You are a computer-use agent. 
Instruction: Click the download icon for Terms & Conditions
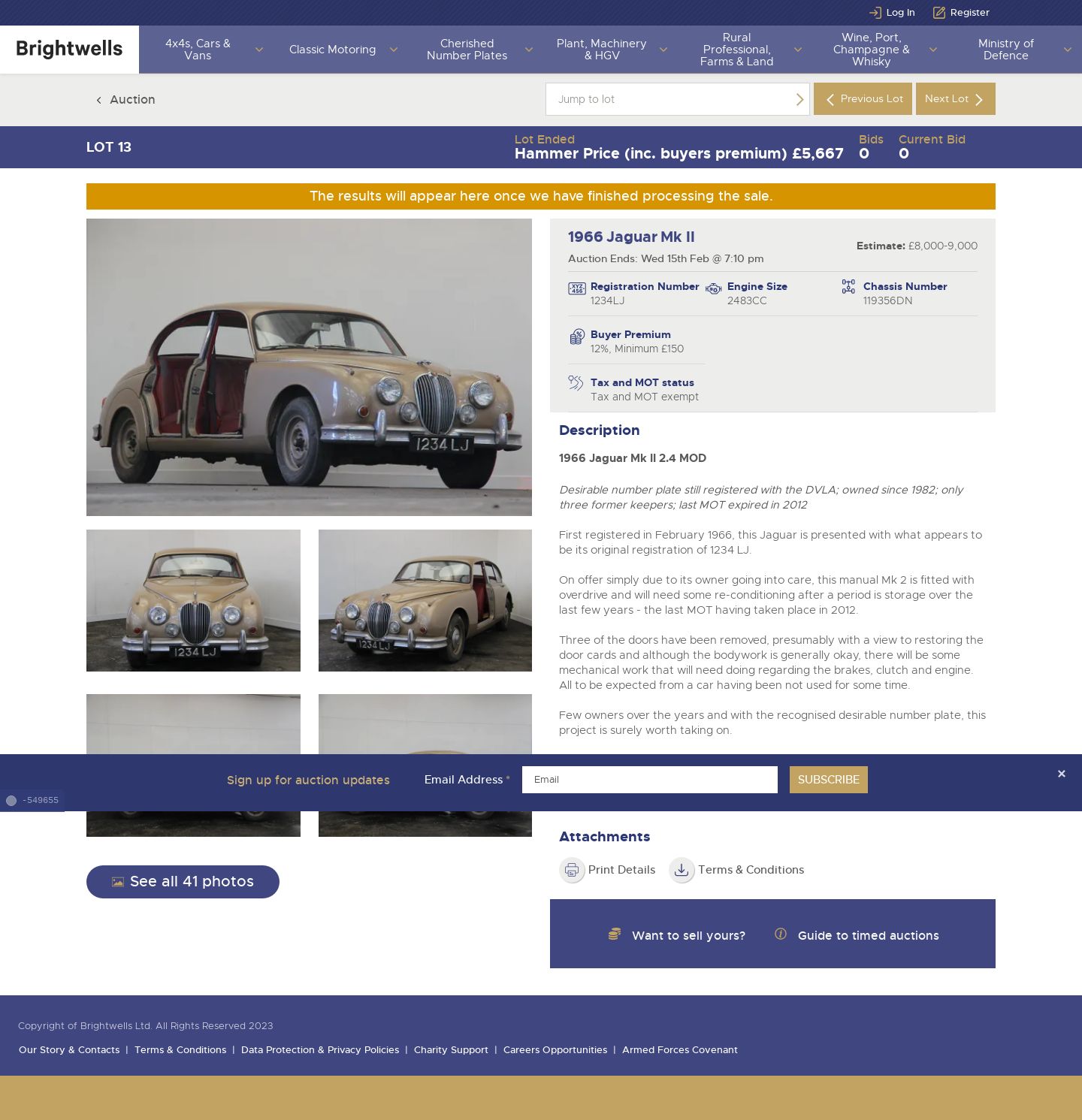coord(682,870)
